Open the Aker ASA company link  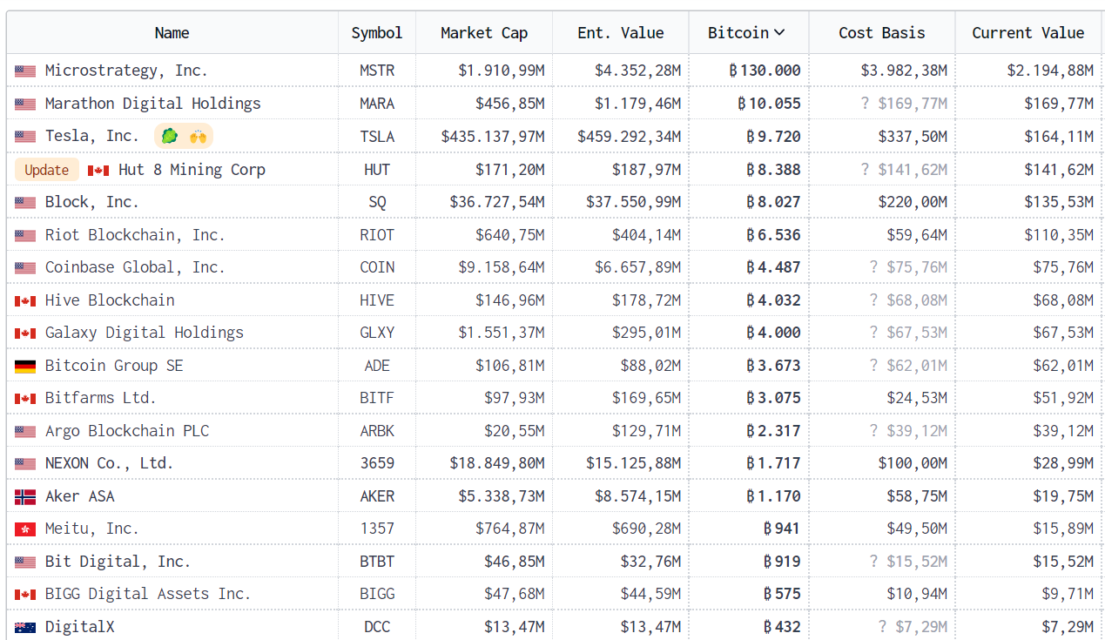coord(79,496)
